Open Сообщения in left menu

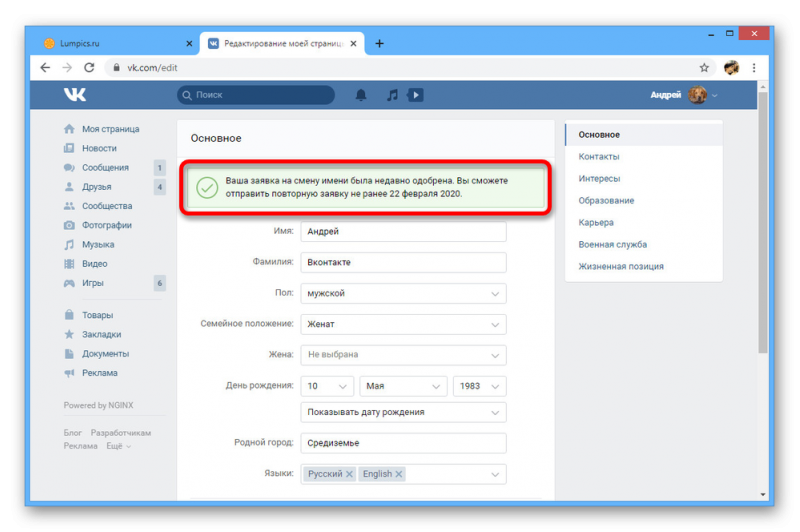coord(96,167)
